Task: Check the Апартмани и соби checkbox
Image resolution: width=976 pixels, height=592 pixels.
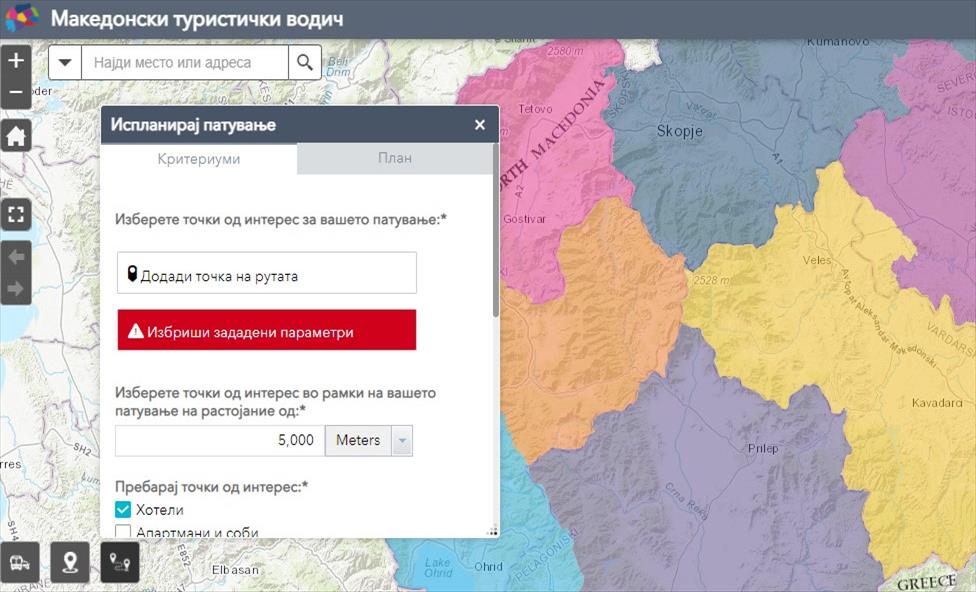Action: pos(123,532)
